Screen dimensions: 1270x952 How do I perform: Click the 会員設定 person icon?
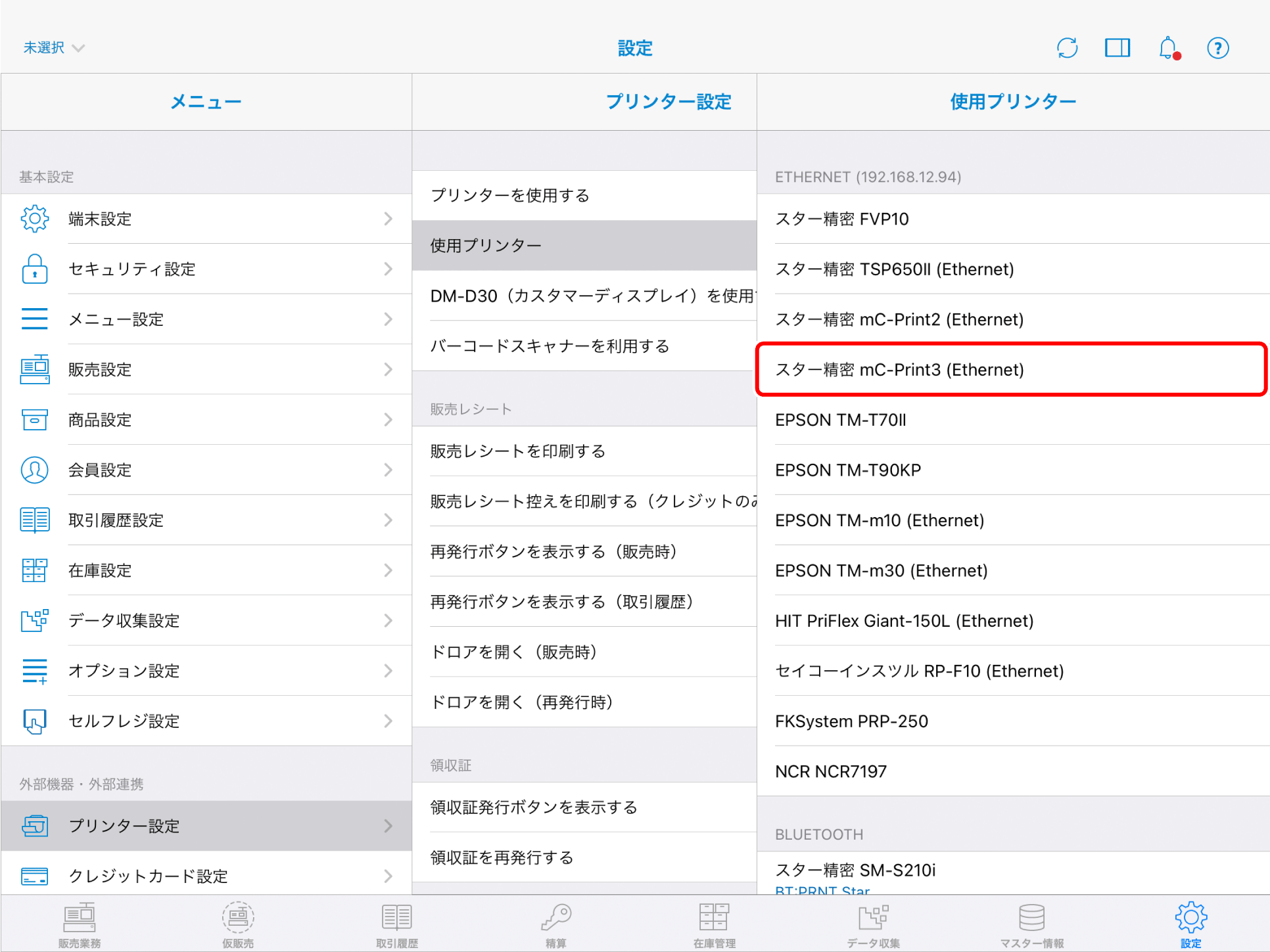pos(35,470)
